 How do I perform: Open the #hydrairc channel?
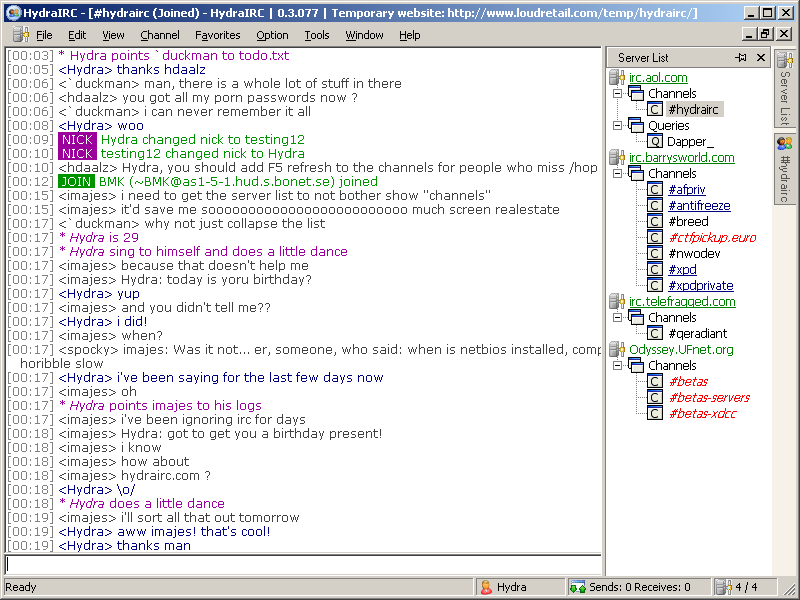click(x=693, y=110)
